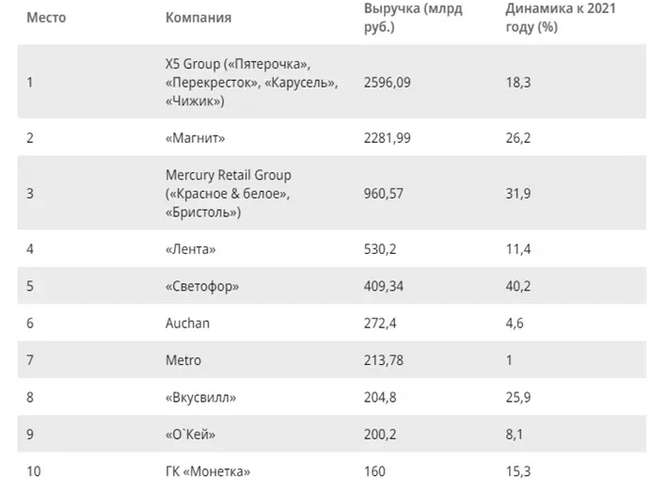Viewport: 650px width, 491px height.
Task: Click the 409,34 revenue cell
Action: tap(384, 285)
